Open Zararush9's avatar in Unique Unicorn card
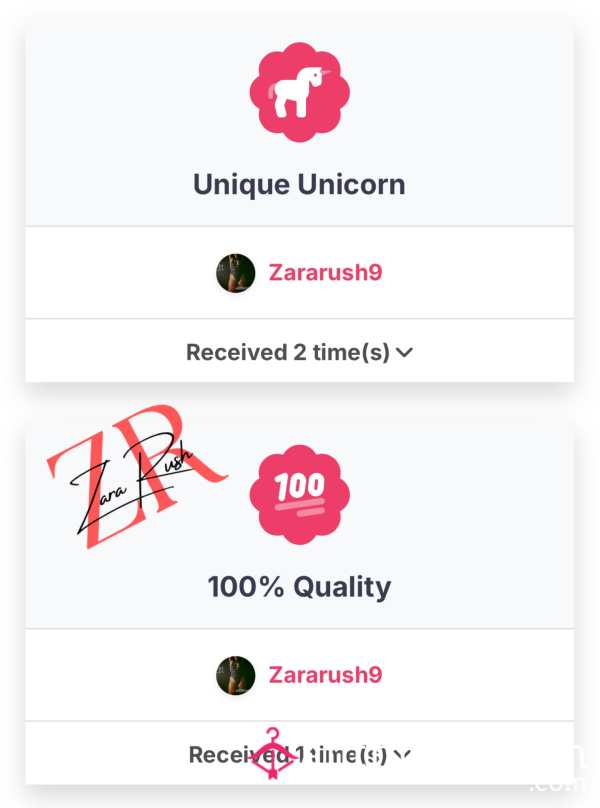Image resolution: width=600 pixels, height=808 pixels. pos(236,273)
